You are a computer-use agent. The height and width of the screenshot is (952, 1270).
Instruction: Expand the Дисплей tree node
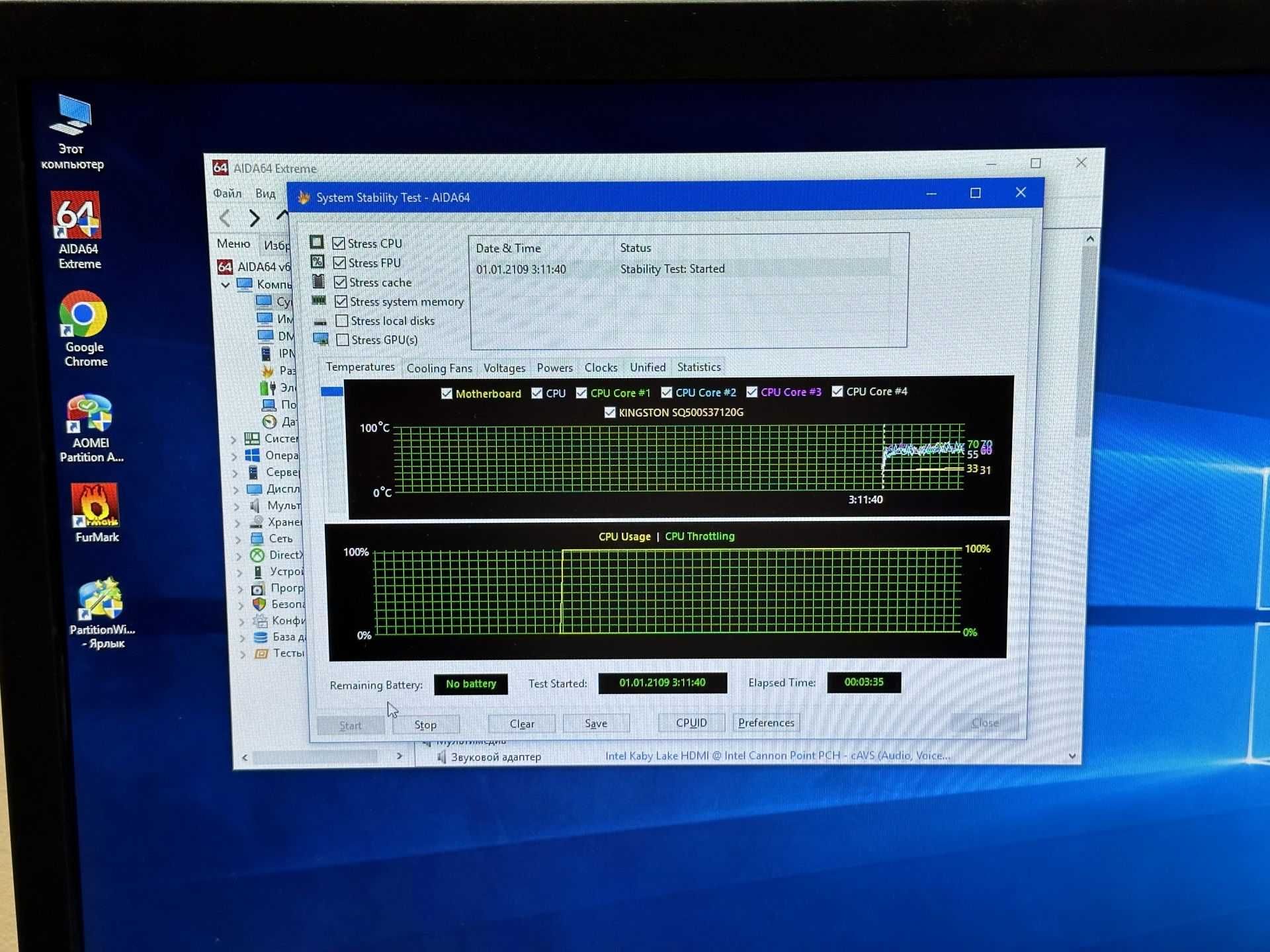[236, 490]
